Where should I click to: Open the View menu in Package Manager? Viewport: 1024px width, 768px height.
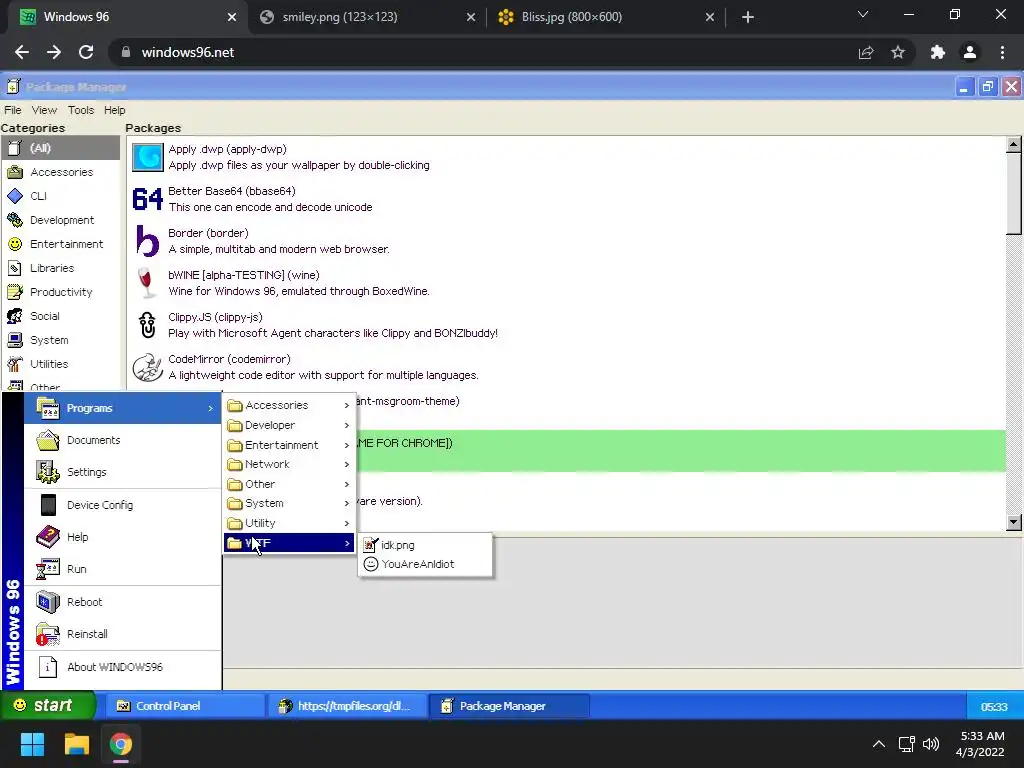(44, 110)
